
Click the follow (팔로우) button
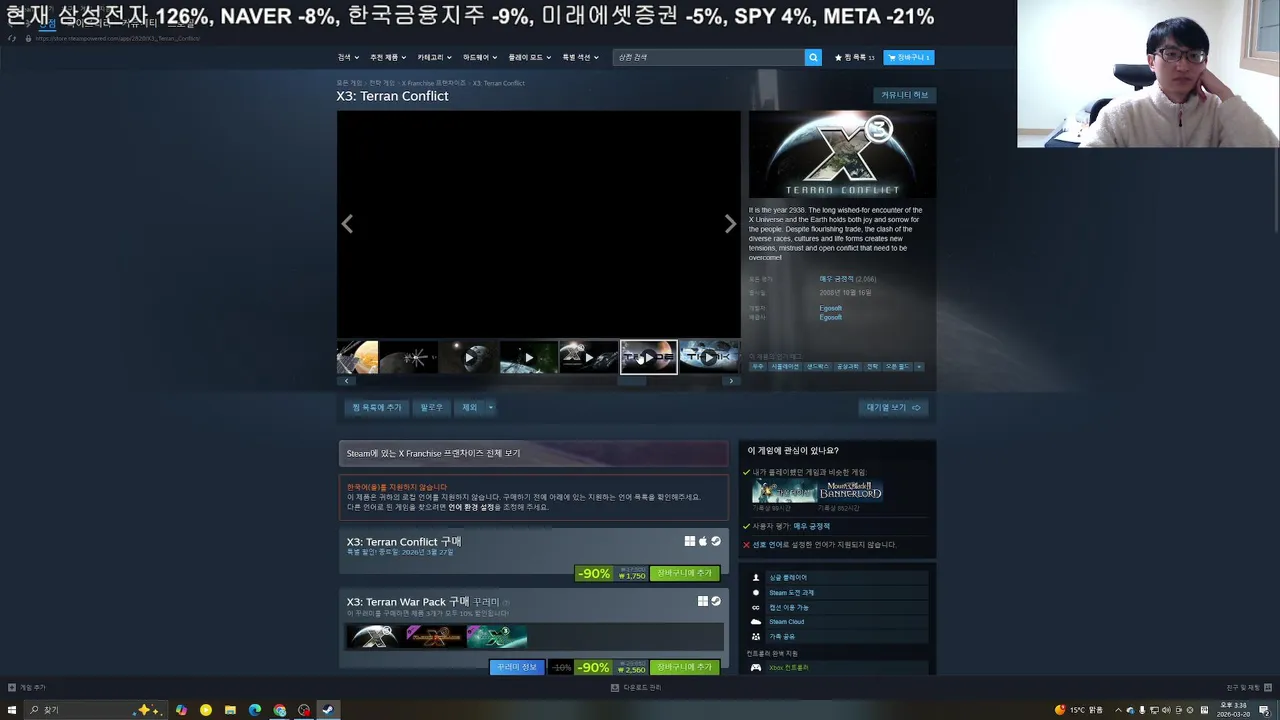431,408
